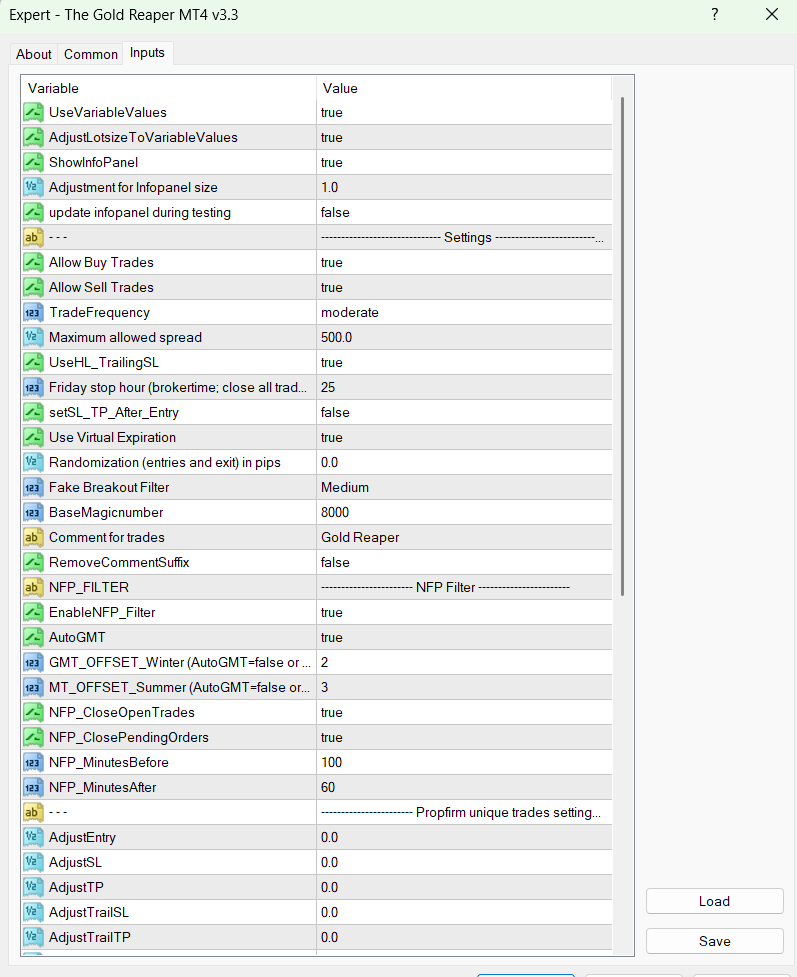This screenshot has height=977, width=797.
Task: Click the MT_OFFSET_Summer value 3
Action: [325, 687]
